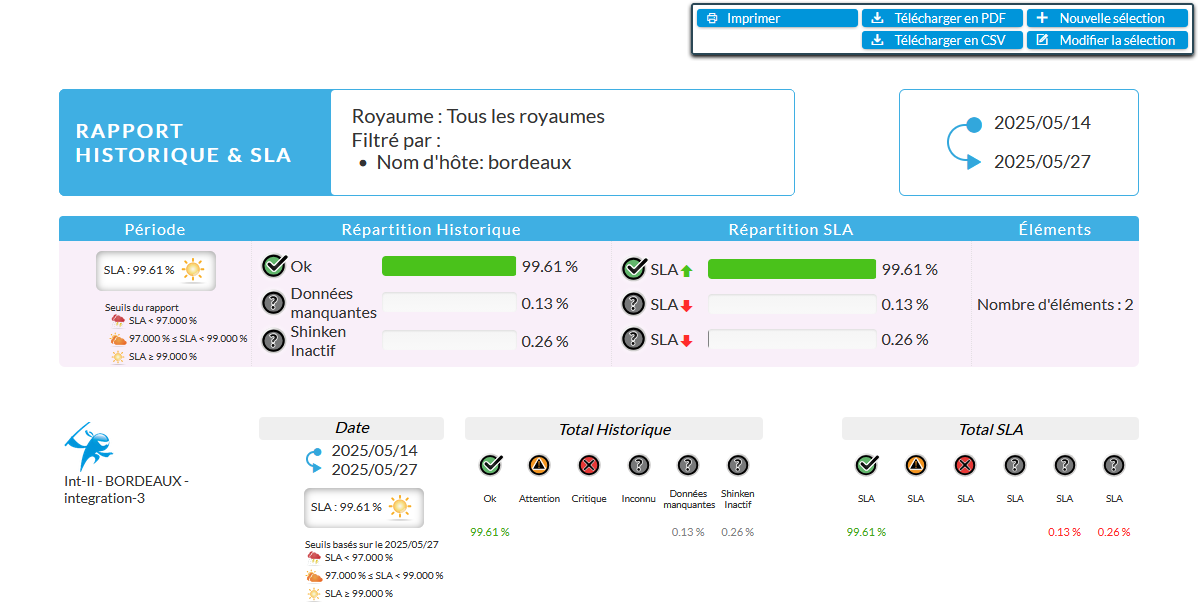Click the Répartition Historique column header
The width and height of the screenshot is (1198, 616).
click(x=431, y=229)
